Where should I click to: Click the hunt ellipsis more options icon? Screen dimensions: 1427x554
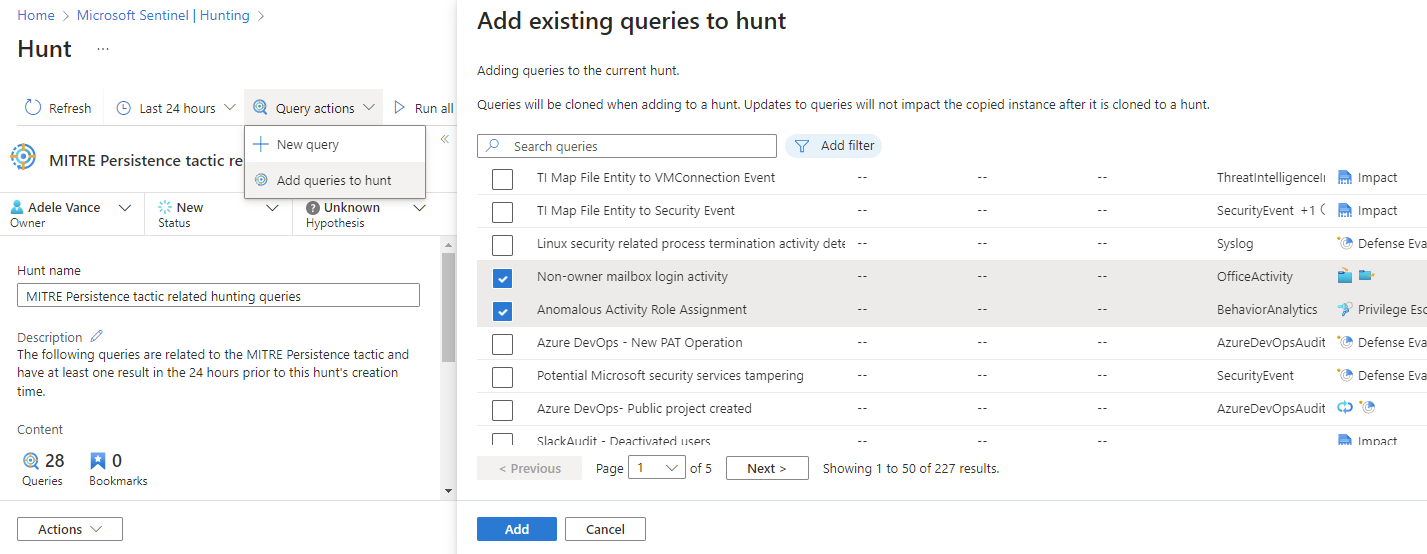click(x=103, y=49)
